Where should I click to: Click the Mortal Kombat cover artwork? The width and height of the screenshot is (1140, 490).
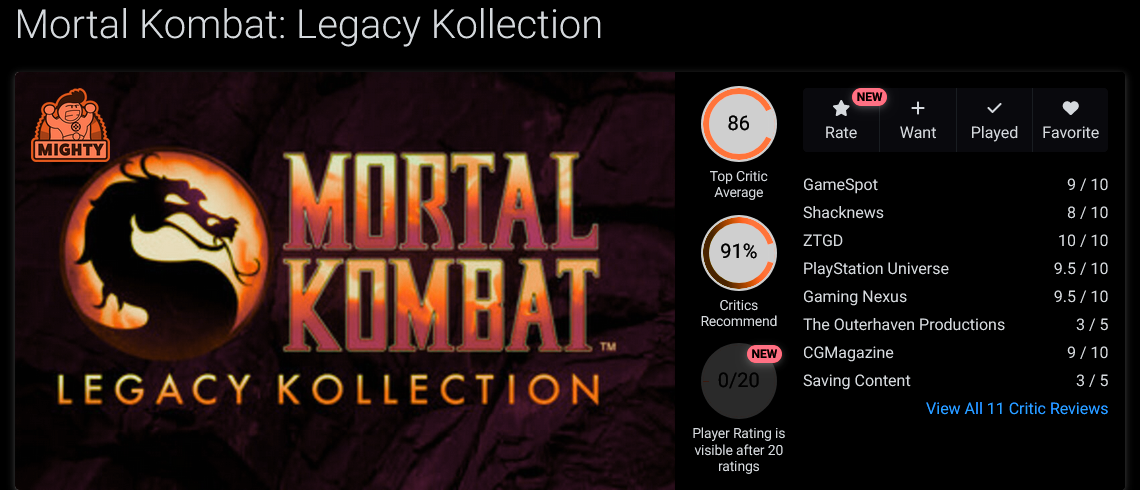(x=345, y=281)
